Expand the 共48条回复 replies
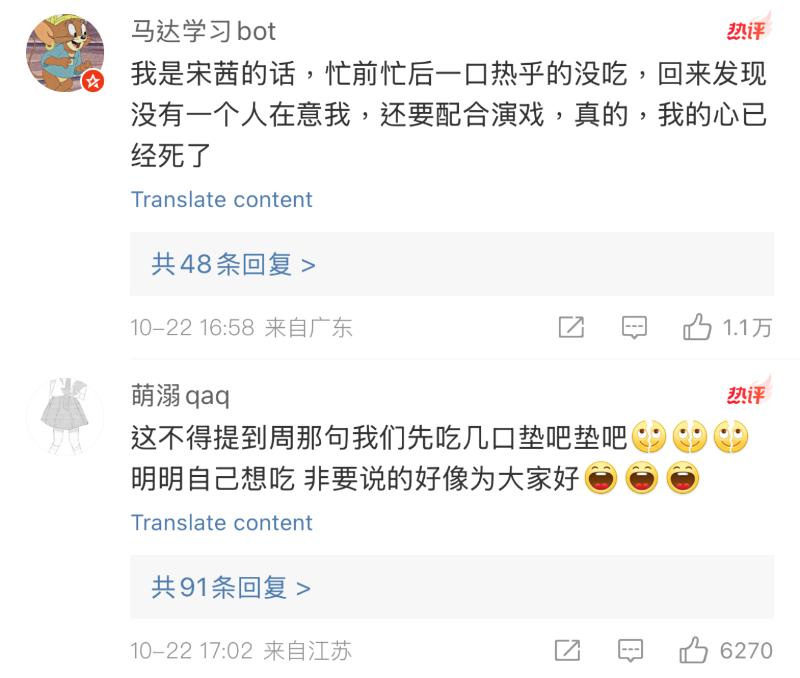800x678 pixels. click(x=233, y=264)
